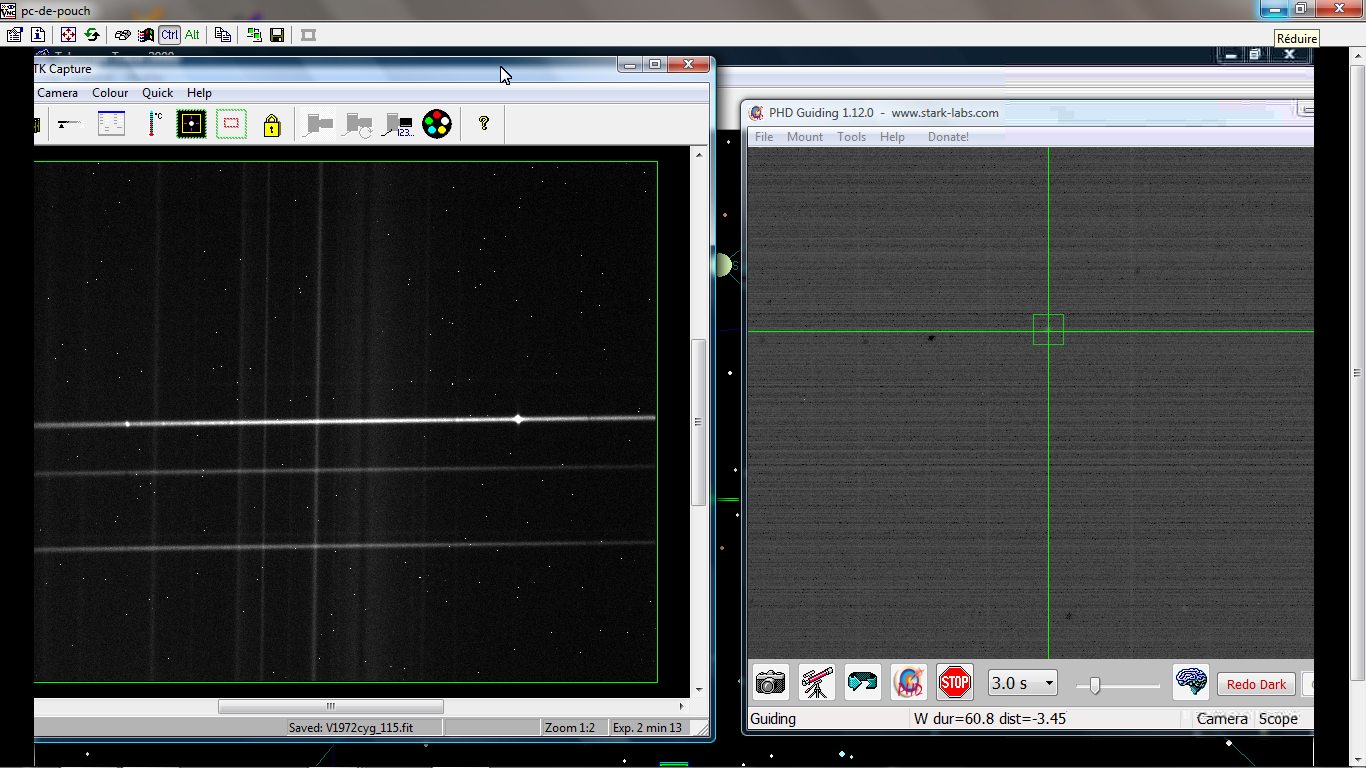Open the Mount menu in PHD Guiding
The image size is (1366, 768).
click(x=805, y=137)
